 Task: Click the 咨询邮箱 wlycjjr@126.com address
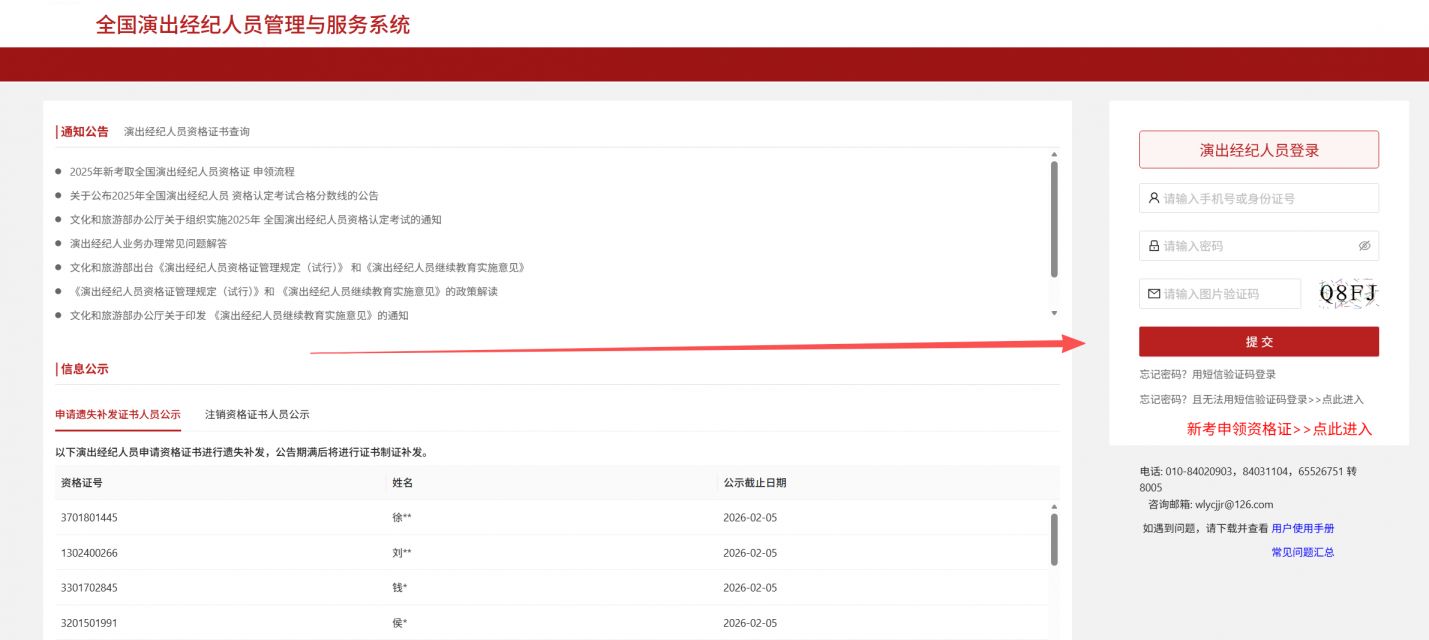[x=1234, y=505]
